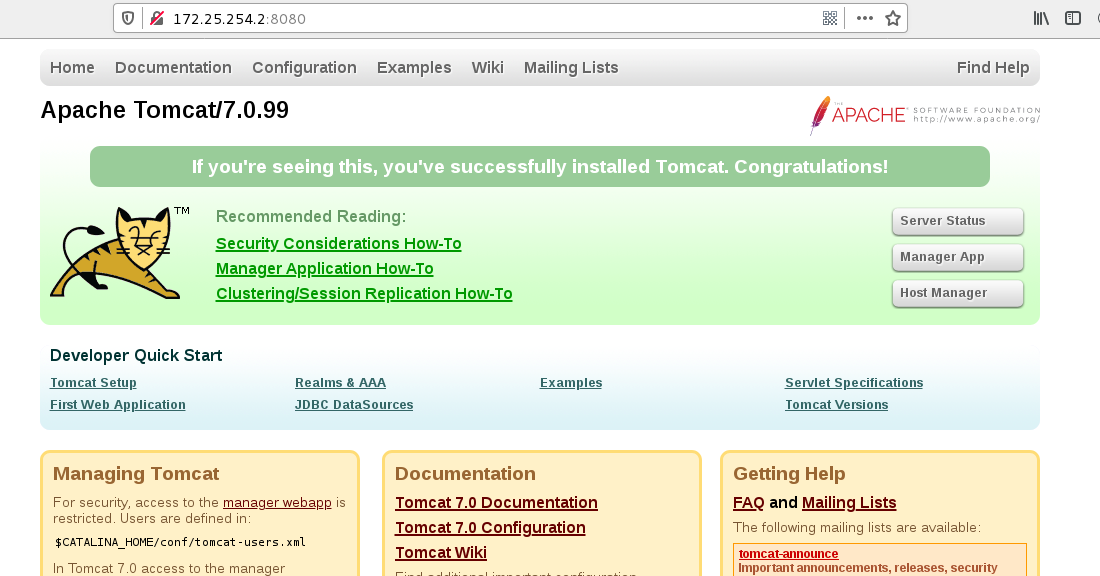Toggle the sidebar icon in toolbar
The width and height of the screenshot is (1100, 576).
pos(1073,18)
